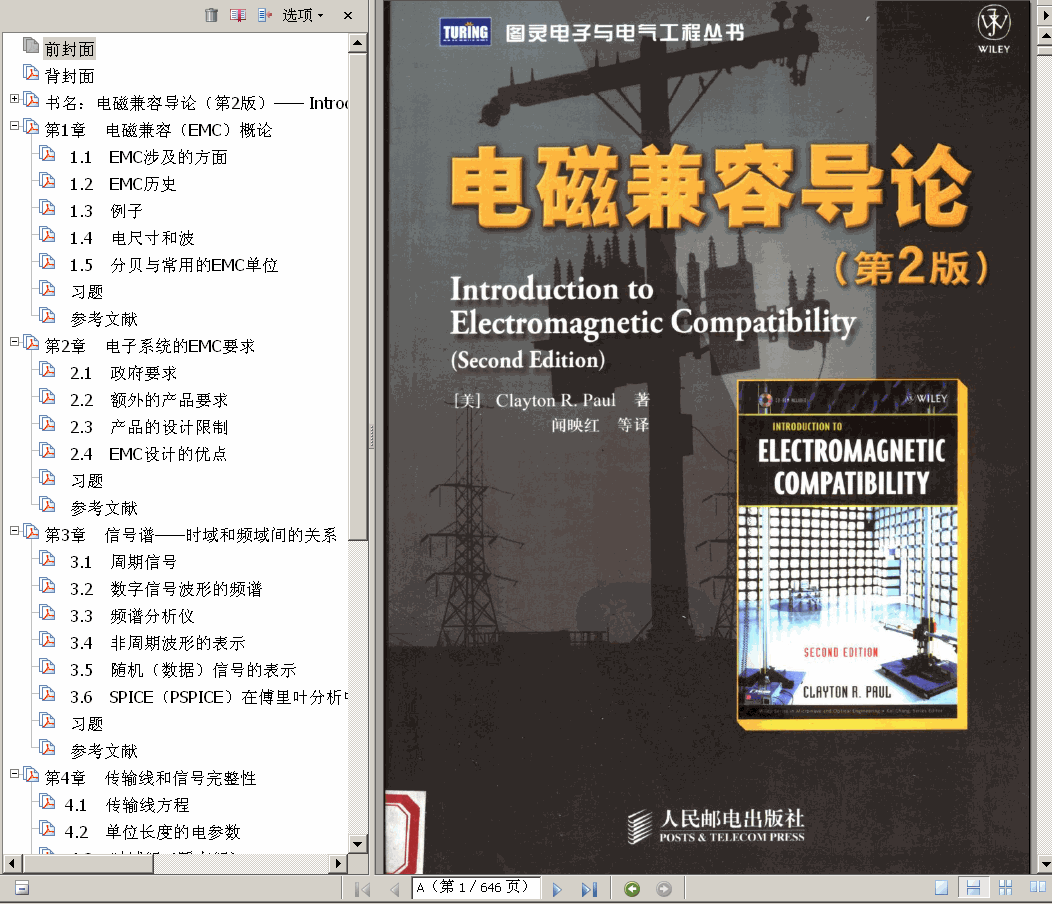Enable continuous page layout
The width and height of the screenshot is (1052, 904).
[971, 888]
